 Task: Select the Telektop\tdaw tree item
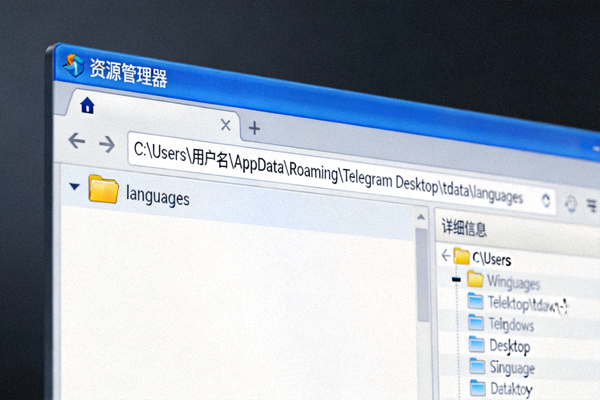point(528,304)
